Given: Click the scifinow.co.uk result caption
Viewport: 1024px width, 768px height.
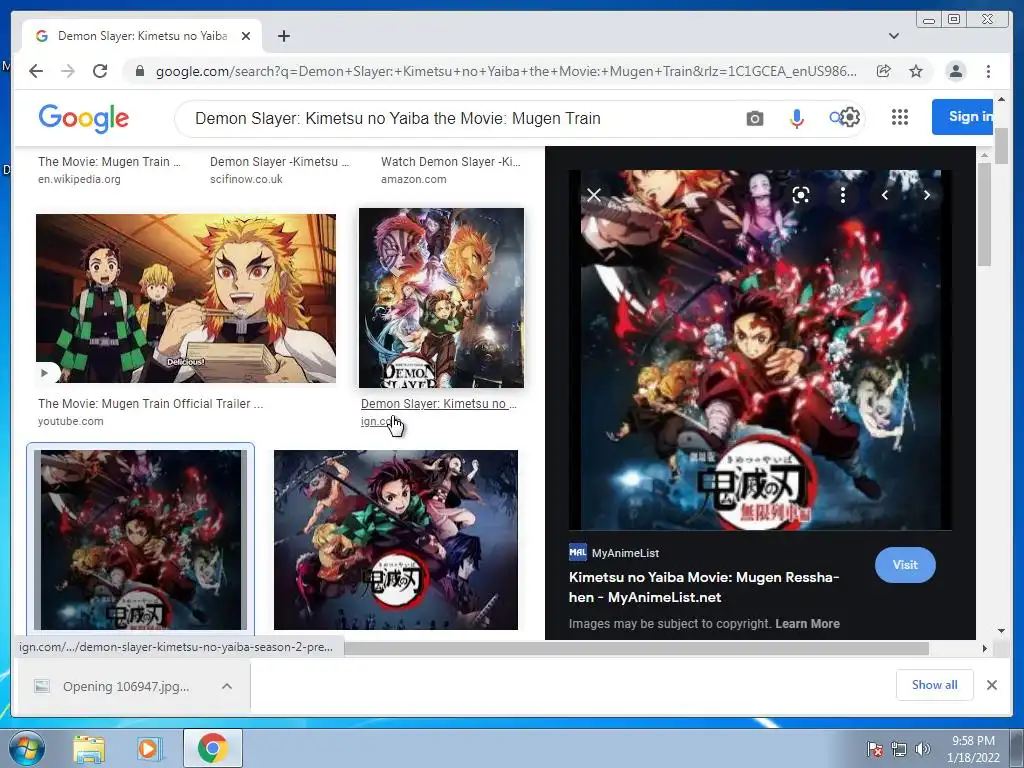Looking at the screenshot, I should [x=246, y=179].
